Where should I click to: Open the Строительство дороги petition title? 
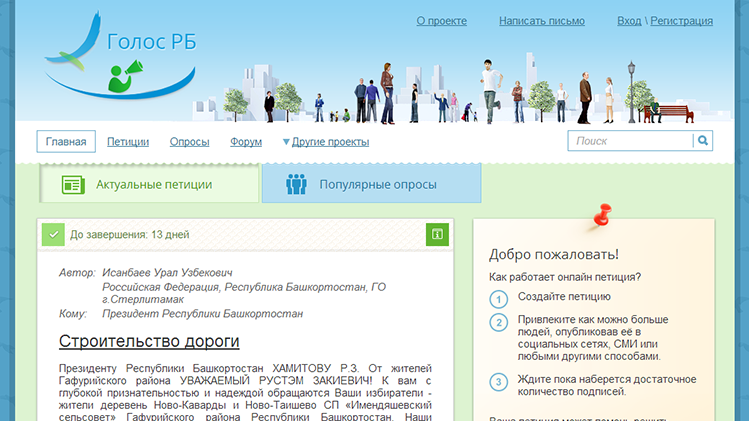click(x=149, y=341)
